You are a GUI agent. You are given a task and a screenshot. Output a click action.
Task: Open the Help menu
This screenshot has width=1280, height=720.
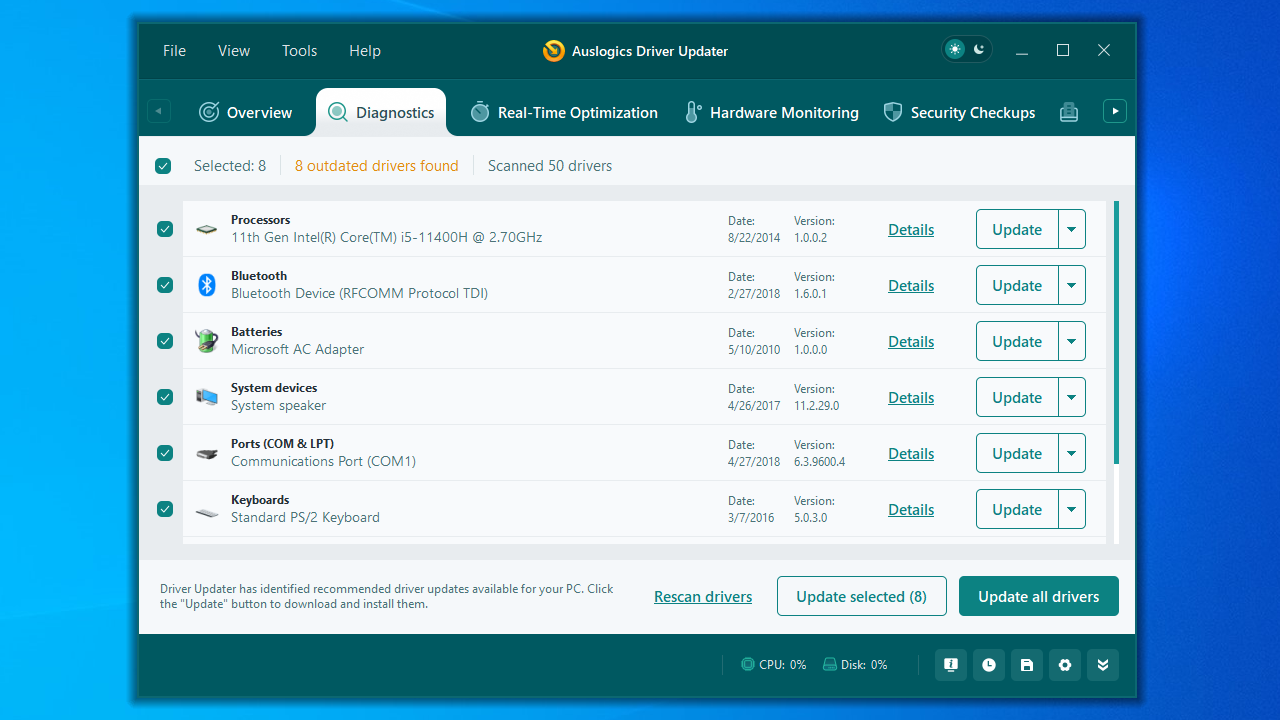click(x=365, y=51)
